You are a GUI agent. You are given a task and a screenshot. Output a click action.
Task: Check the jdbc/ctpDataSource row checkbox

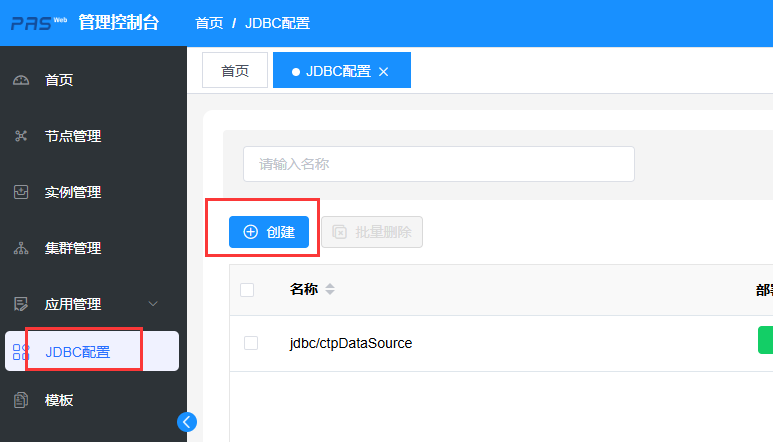tap(251, 343)
